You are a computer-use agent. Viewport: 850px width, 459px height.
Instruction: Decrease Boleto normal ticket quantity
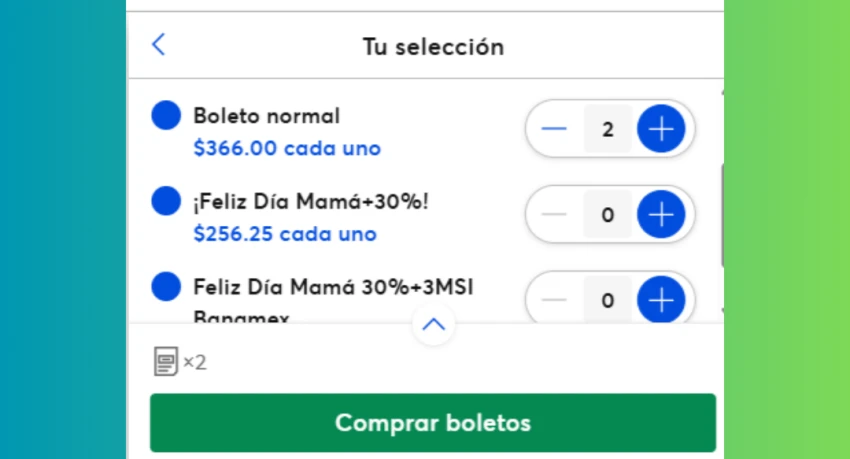click(553, 129)
